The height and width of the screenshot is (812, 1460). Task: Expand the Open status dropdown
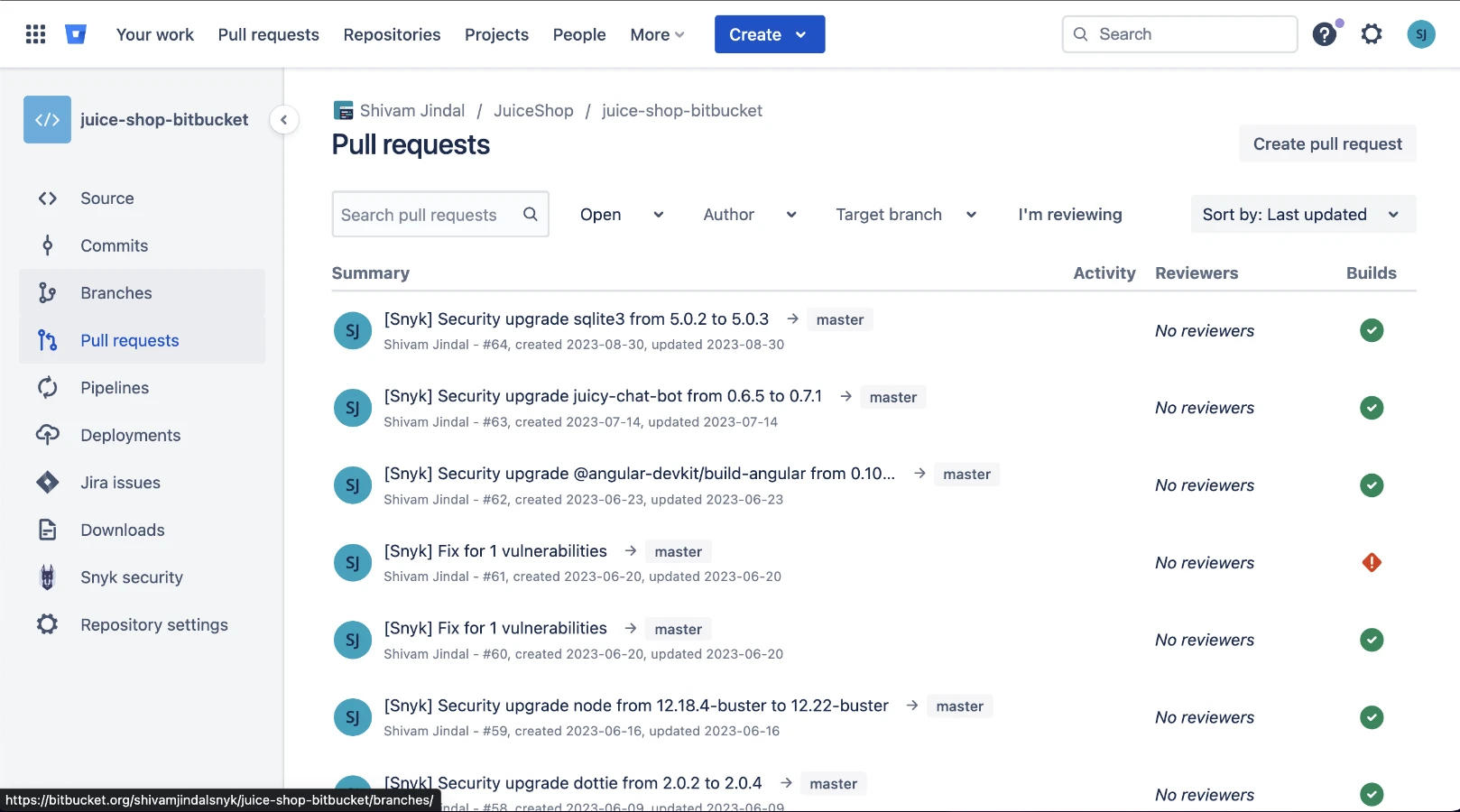click(622, 215)
